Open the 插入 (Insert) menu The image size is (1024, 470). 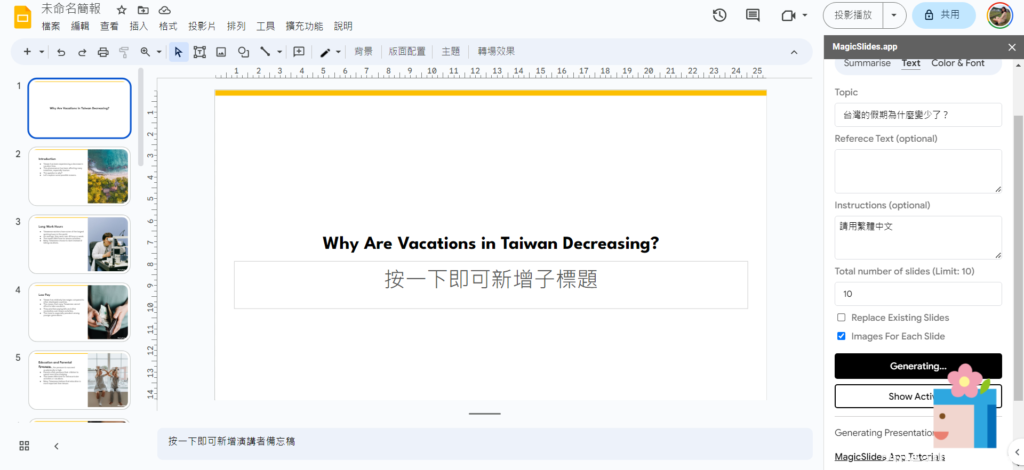click(x=138, y=26)
